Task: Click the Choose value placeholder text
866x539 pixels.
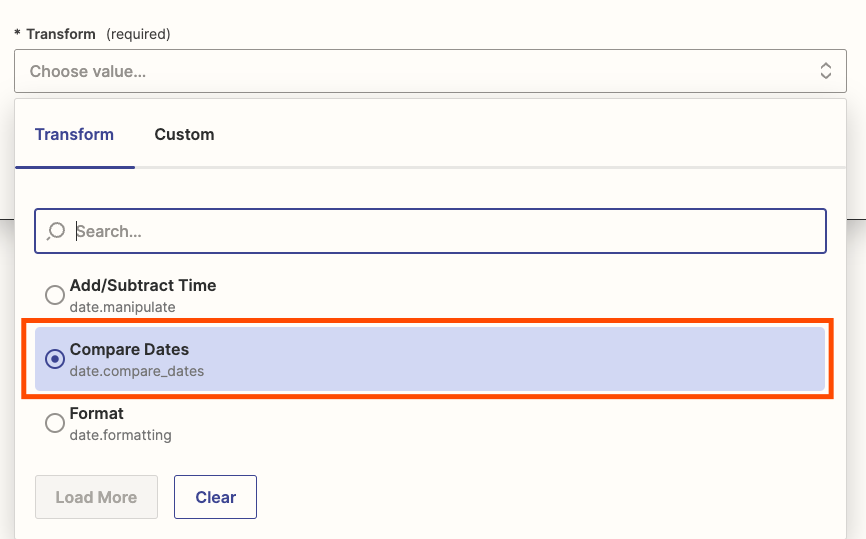Action: 88,71
